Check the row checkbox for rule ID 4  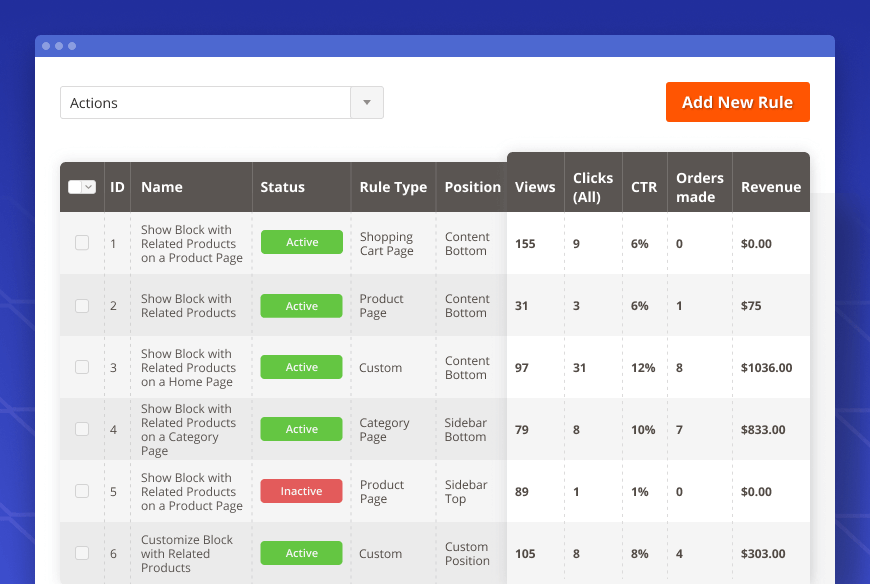click(82, 429)
